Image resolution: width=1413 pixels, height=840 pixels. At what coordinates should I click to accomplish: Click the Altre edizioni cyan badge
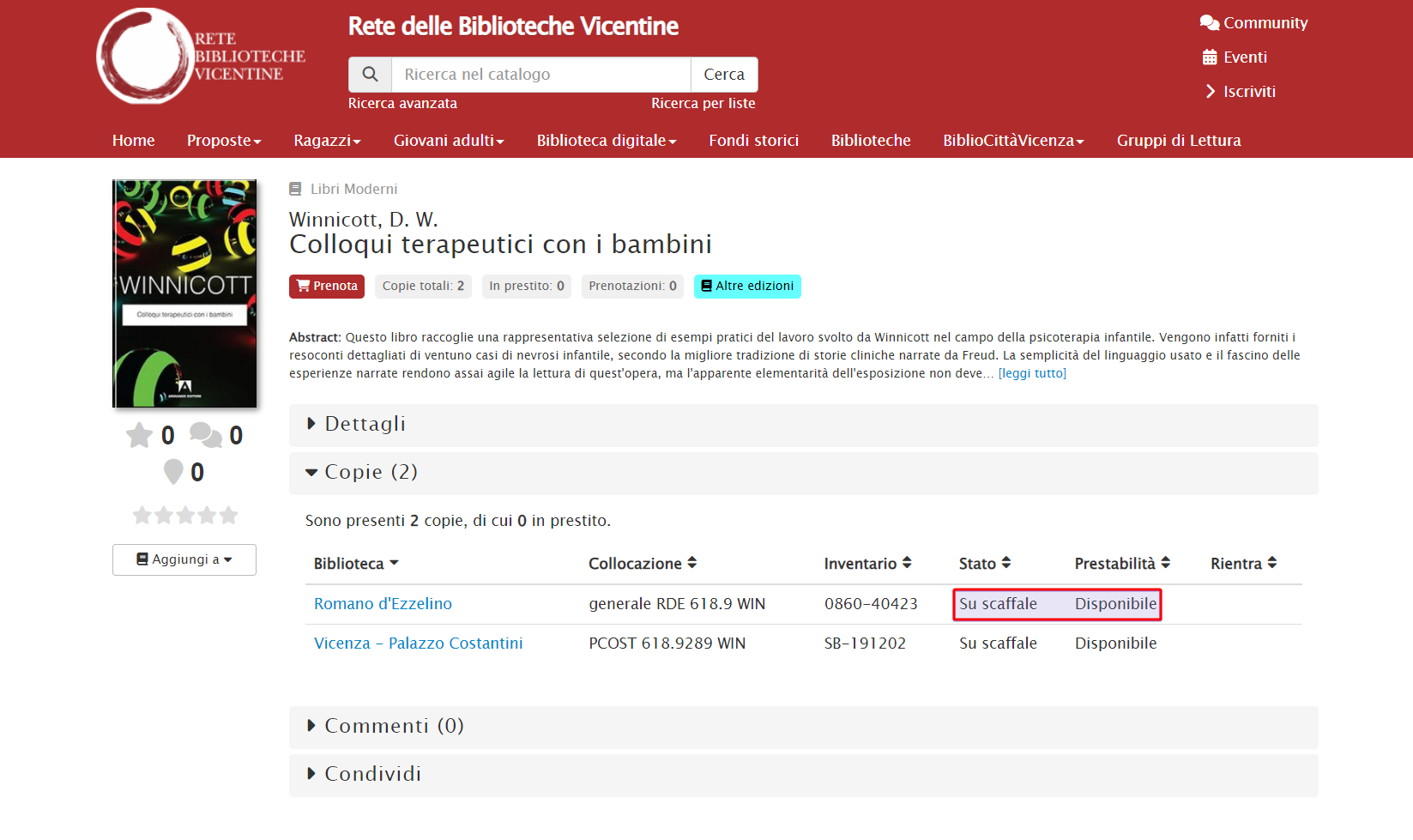[747, 287]
